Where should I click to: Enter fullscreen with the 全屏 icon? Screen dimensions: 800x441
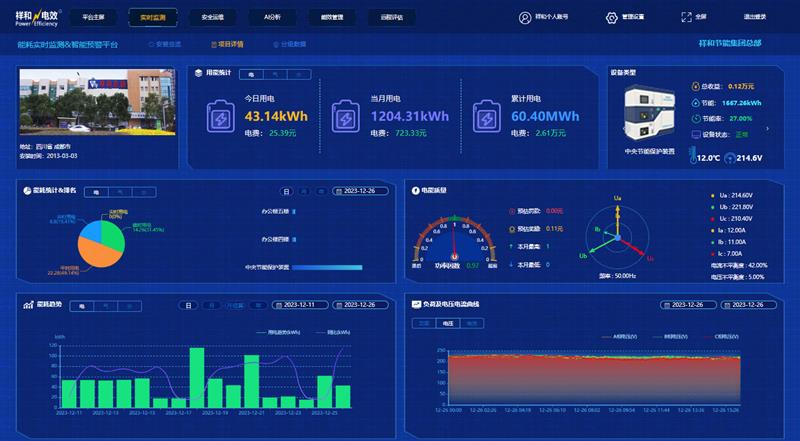point(686,18)
